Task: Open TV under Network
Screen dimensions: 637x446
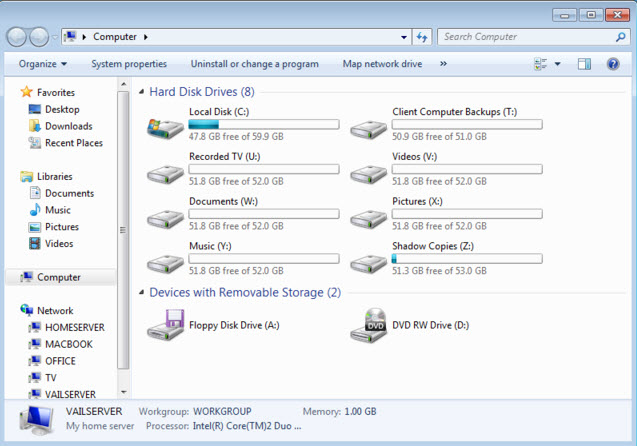Action: pyautogui.click(x=51, y=378)
